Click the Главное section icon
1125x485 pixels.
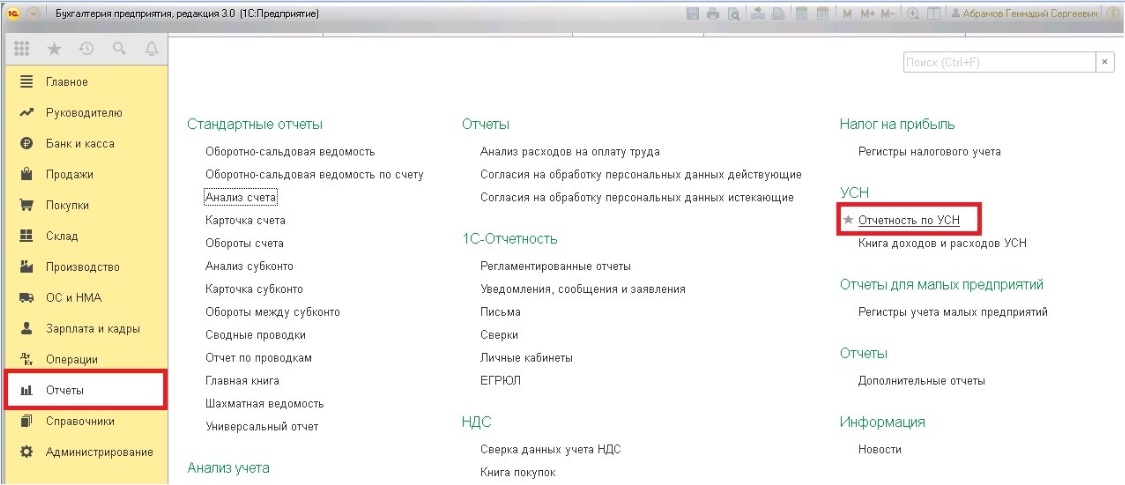(27, 82)
